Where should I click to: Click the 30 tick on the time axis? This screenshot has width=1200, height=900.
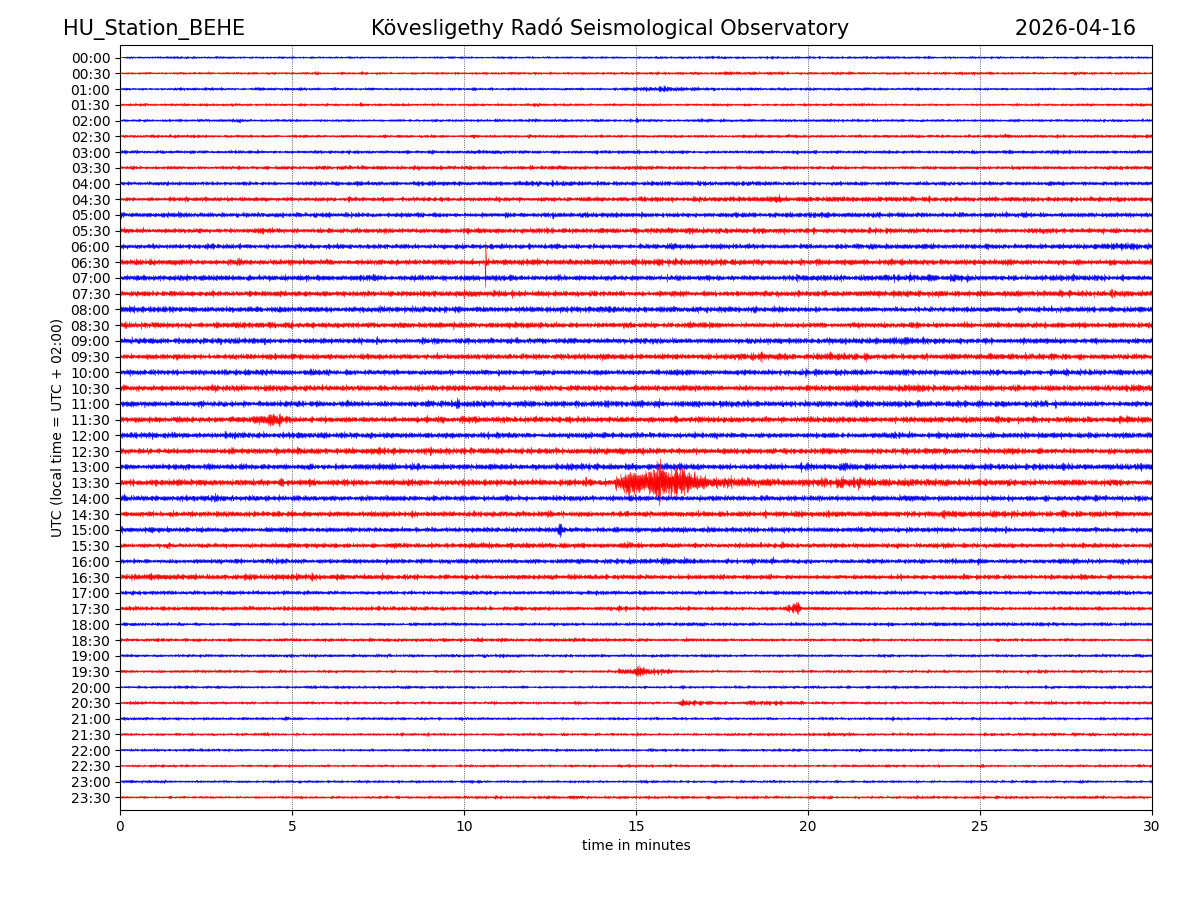tap(1152, 827)
